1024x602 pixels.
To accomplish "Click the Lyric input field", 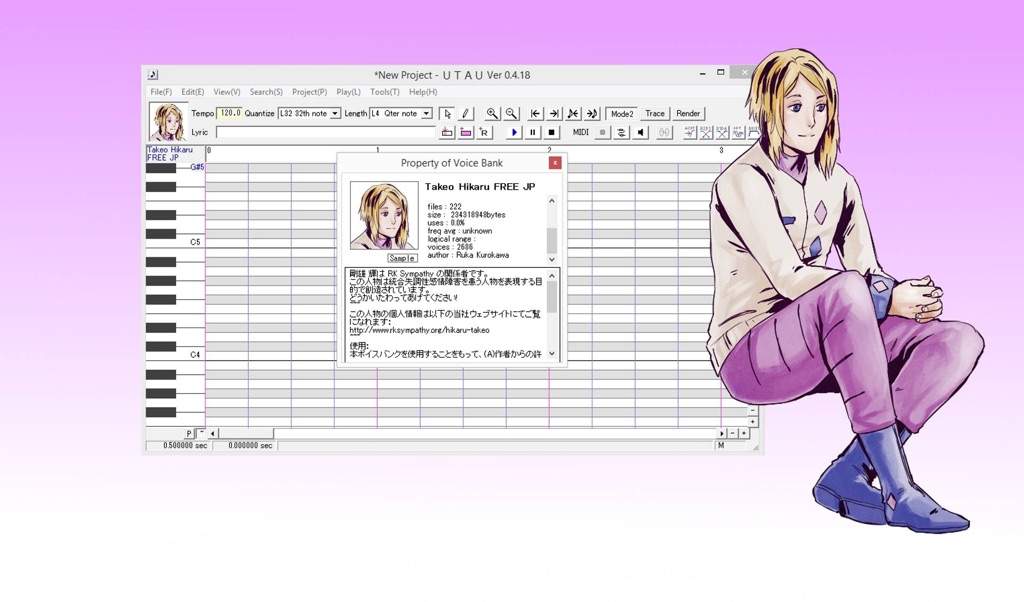I will click(325, 133).
